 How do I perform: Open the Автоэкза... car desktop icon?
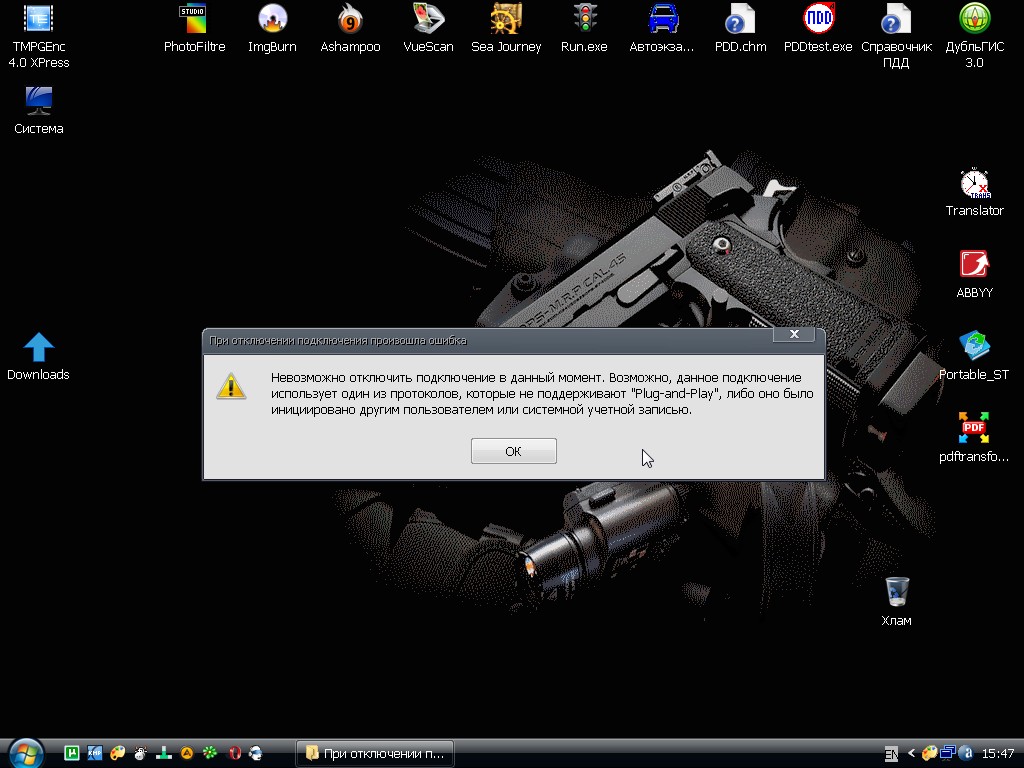click(x=662, y=28)
